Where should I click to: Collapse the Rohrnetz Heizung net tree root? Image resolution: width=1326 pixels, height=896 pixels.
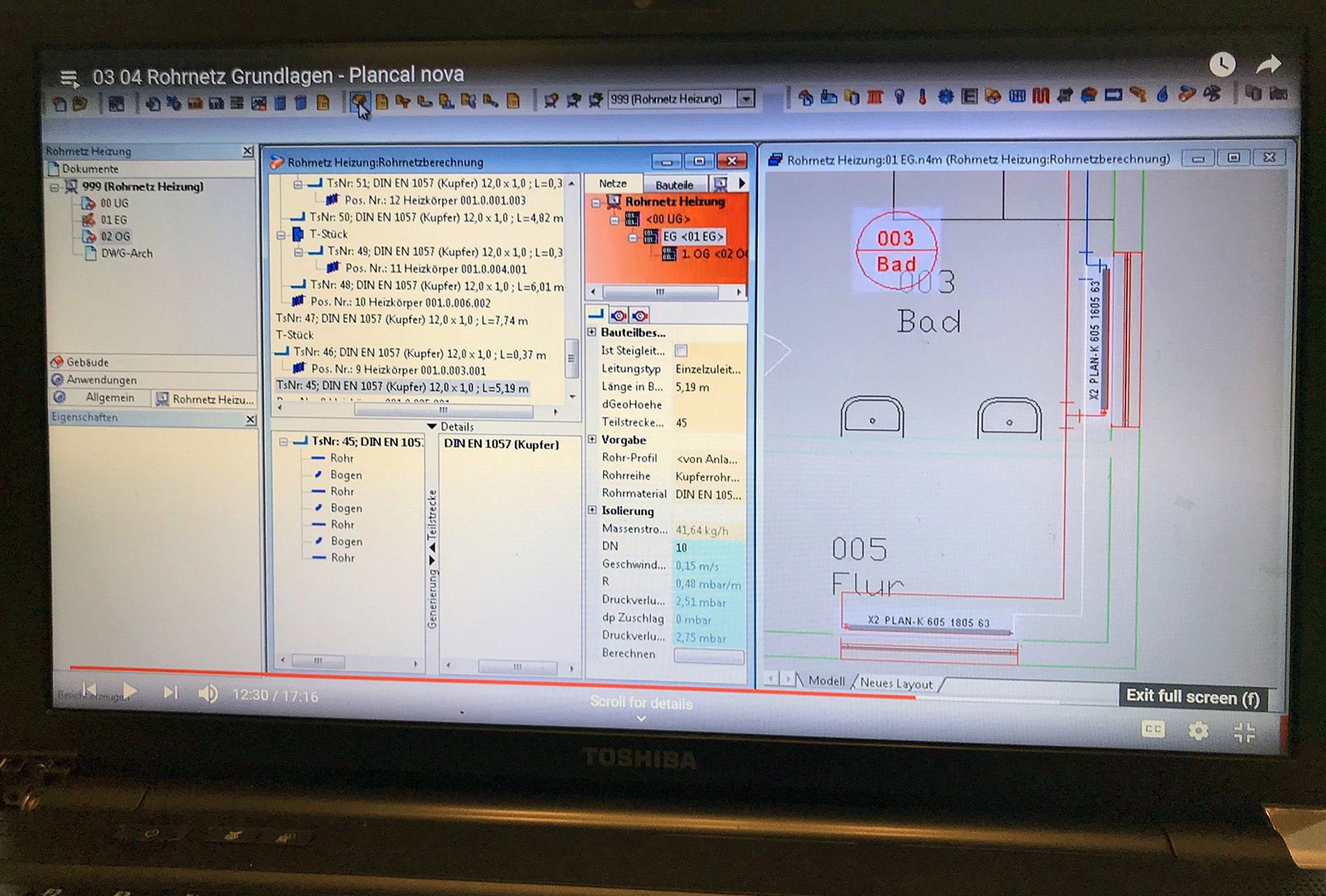point(595,203)
